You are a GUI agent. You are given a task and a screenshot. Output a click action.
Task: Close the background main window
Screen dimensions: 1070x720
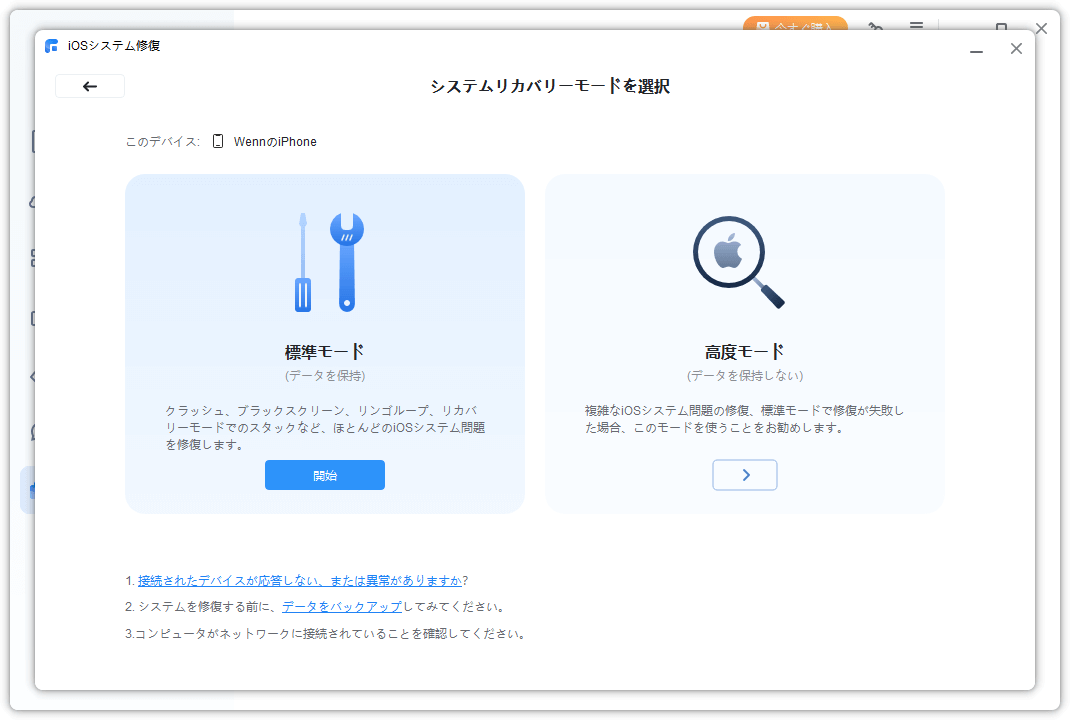point(1041,28)
